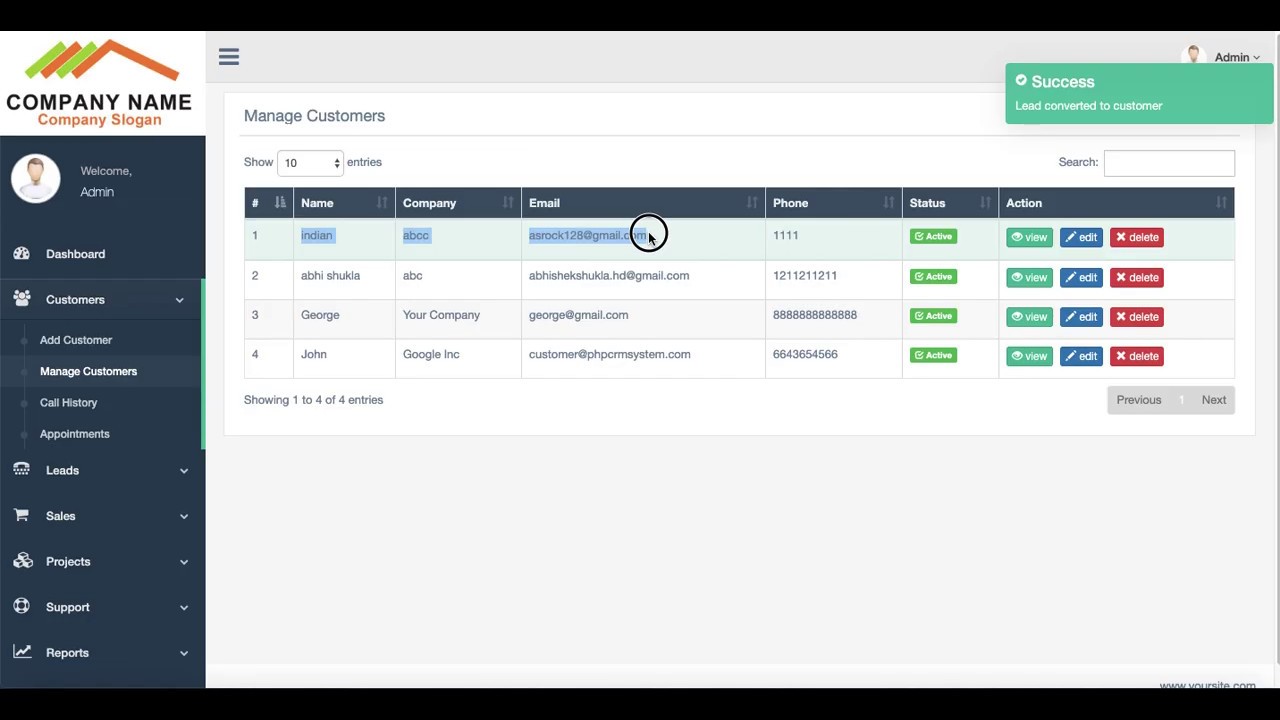Click the company logo

pyautogui.click(x=99, y=83)
